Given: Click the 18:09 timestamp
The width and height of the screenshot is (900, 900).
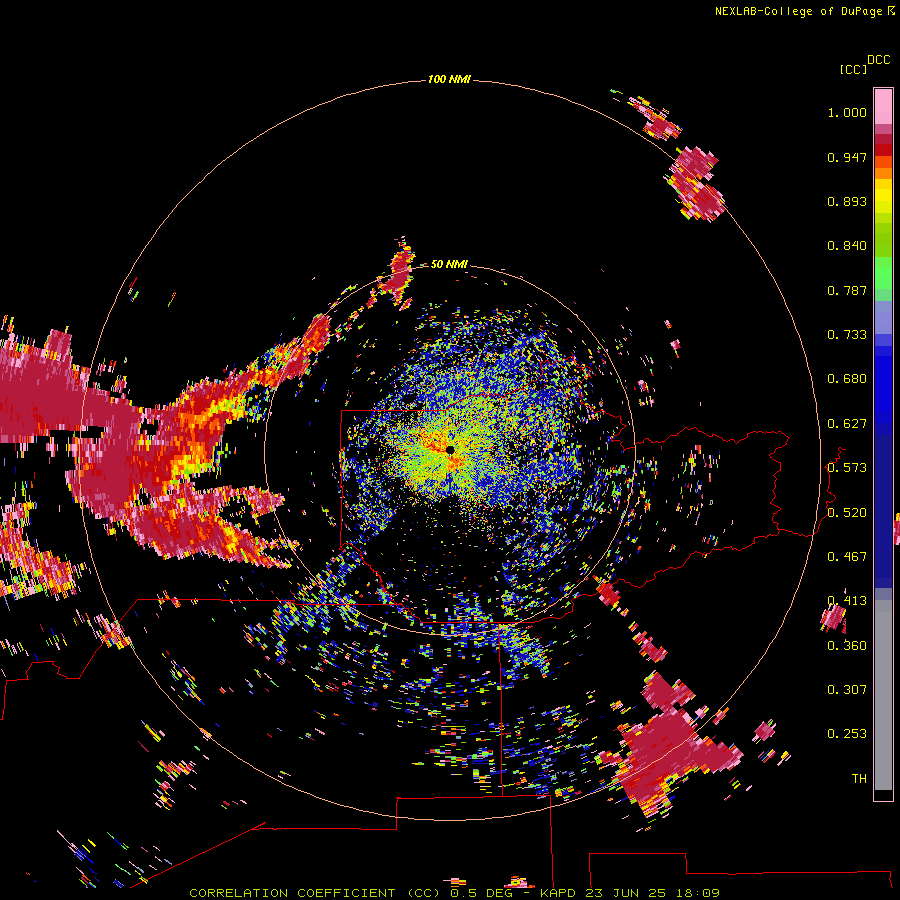Looking at the screenshot, I should (698, 893).
